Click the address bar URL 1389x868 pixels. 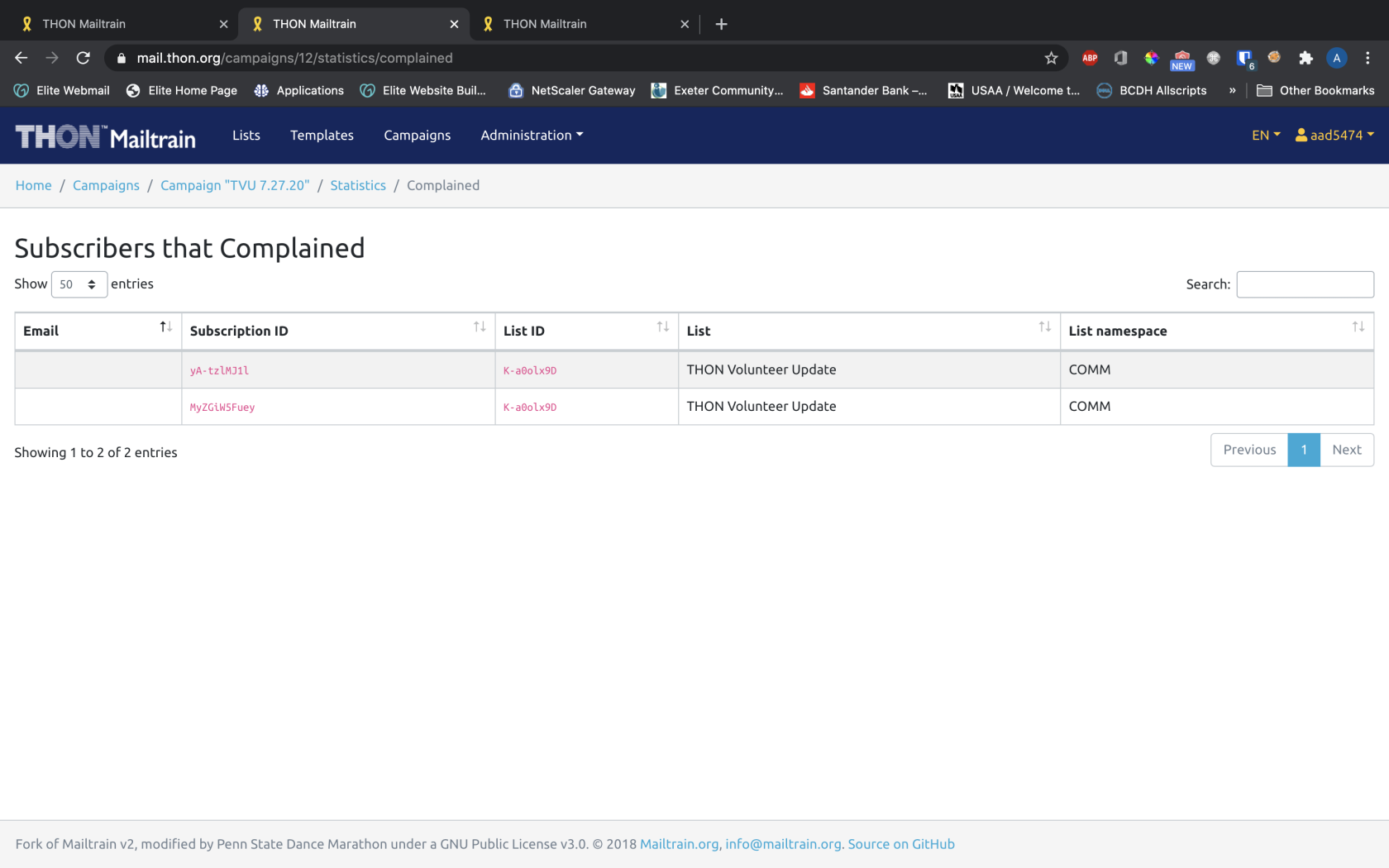point(294,58)
